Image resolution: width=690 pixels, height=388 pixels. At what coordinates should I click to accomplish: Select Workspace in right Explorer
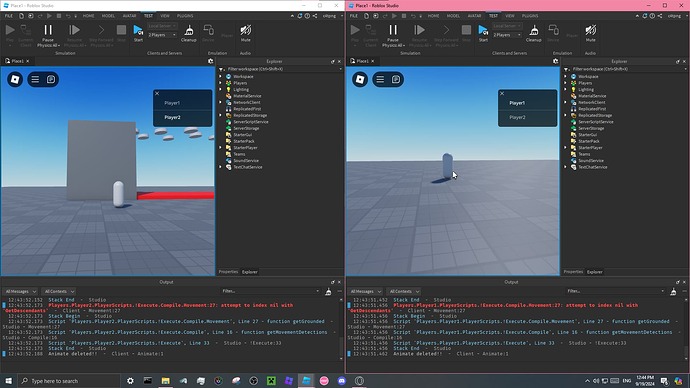pos(588,77)
